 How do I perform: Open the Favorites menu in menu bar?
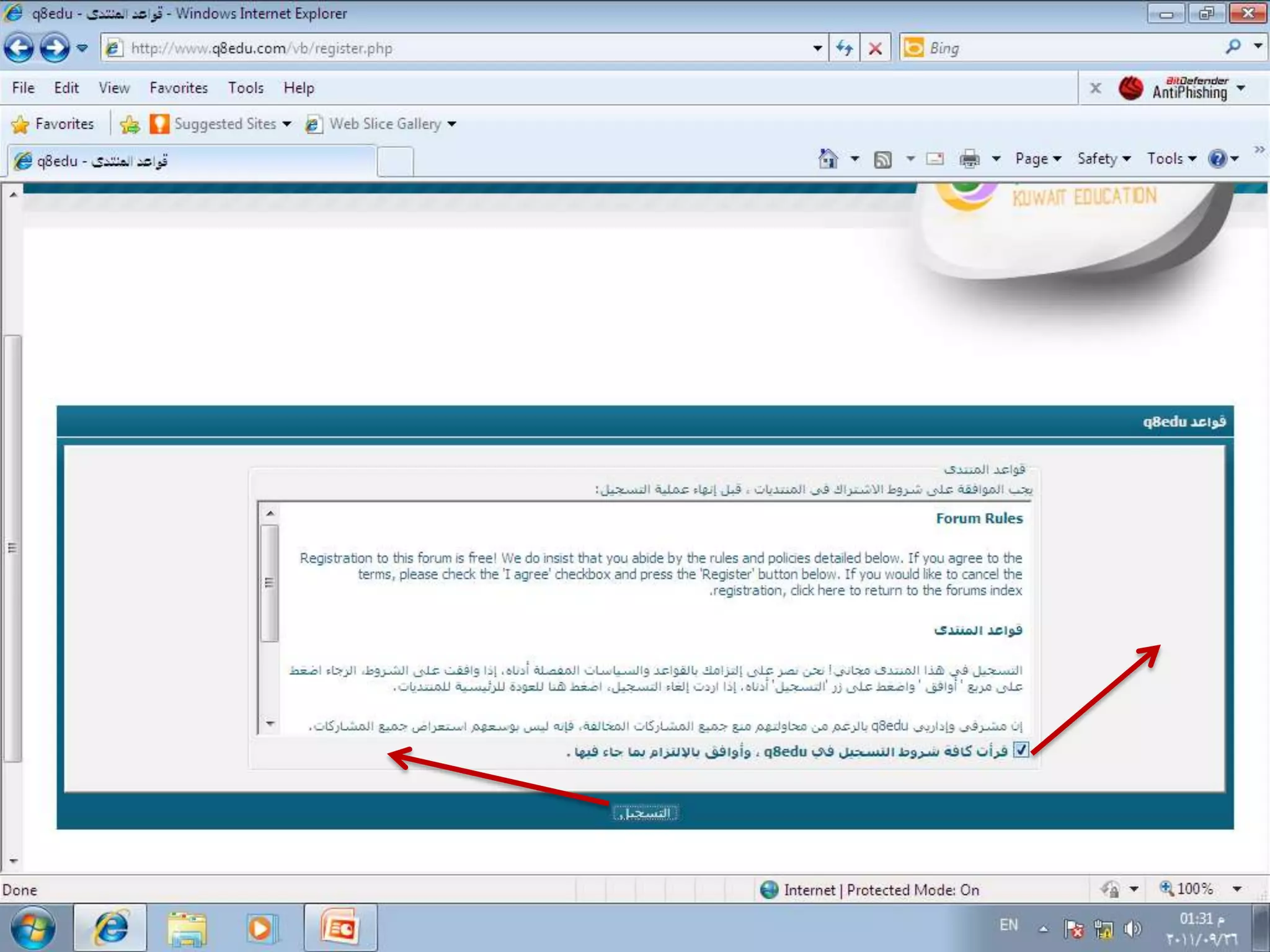tap(179, 88)
